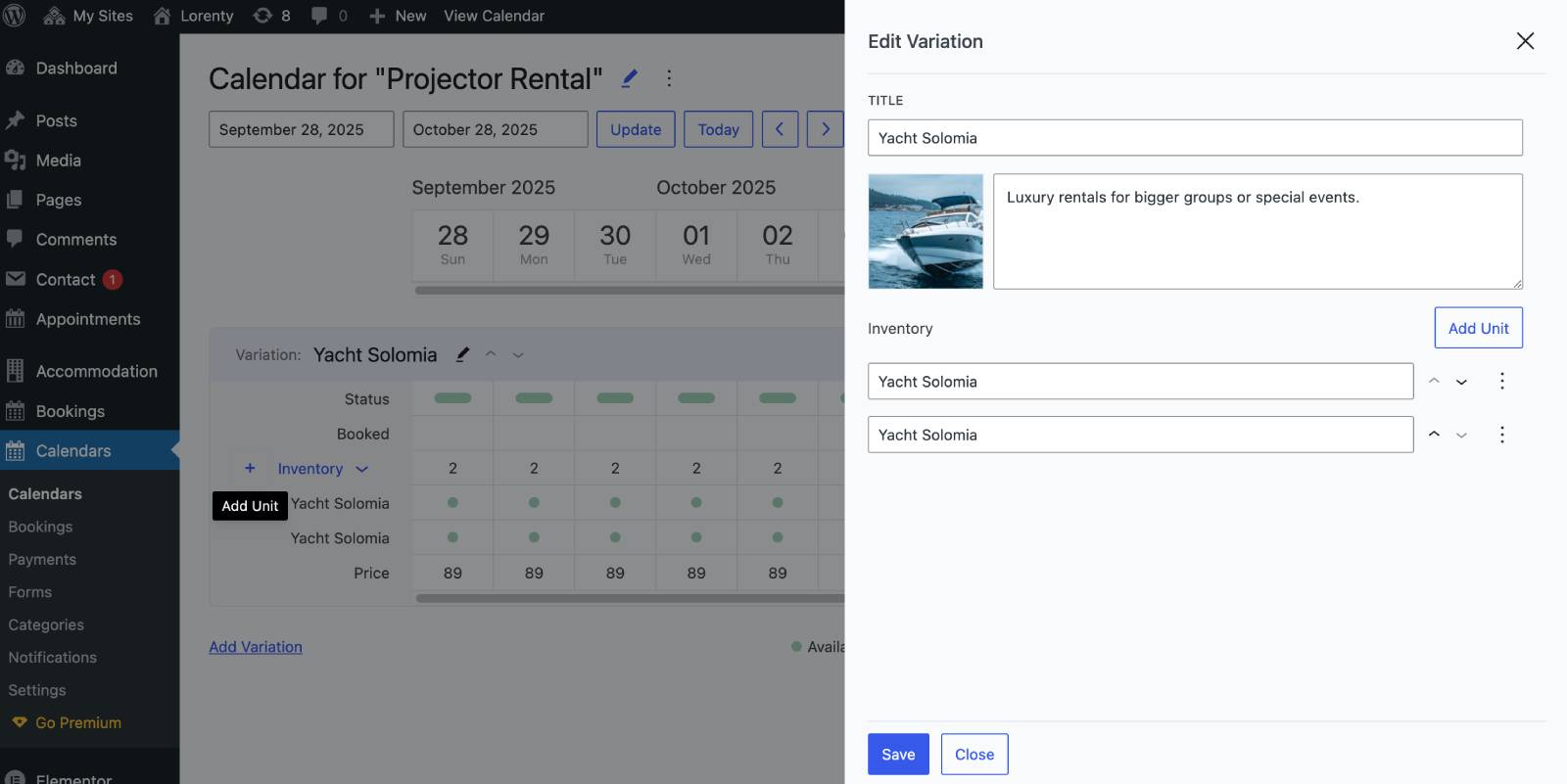Move variation Yacht Solomia down with chevron
The width and height of the screenshot is (1567, 784).
point(518,355)
